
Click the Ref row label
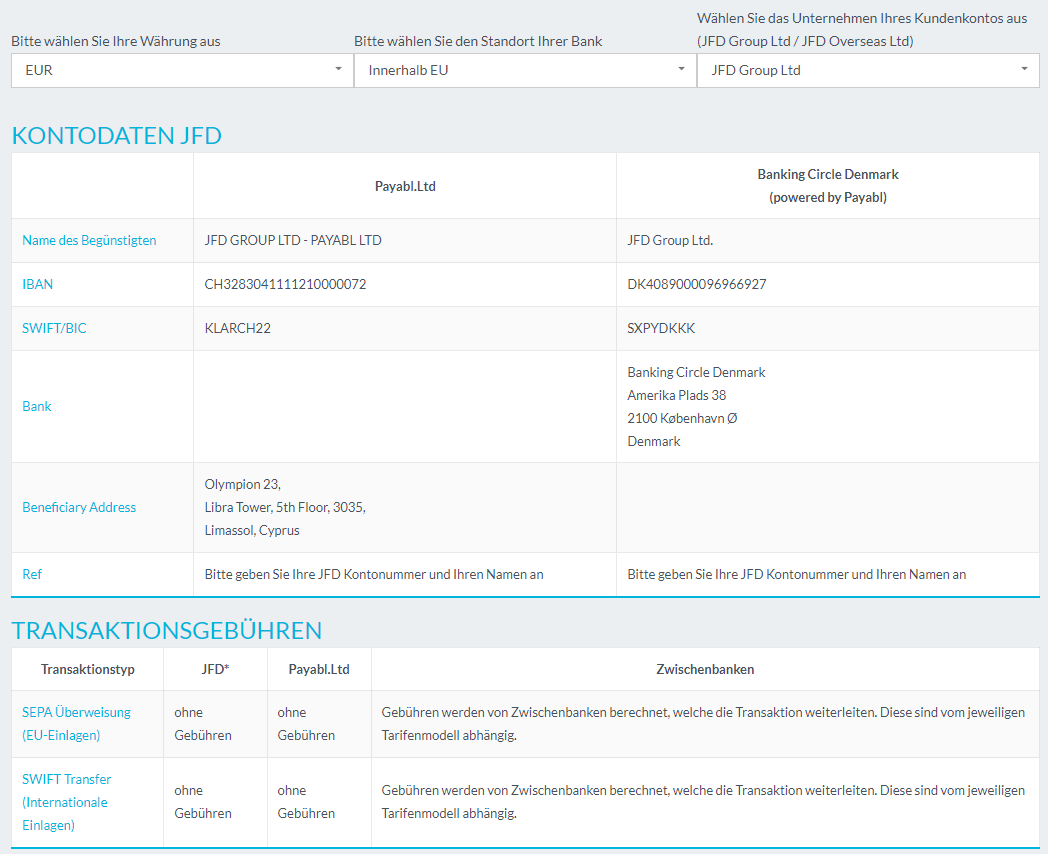click(32, 574)
